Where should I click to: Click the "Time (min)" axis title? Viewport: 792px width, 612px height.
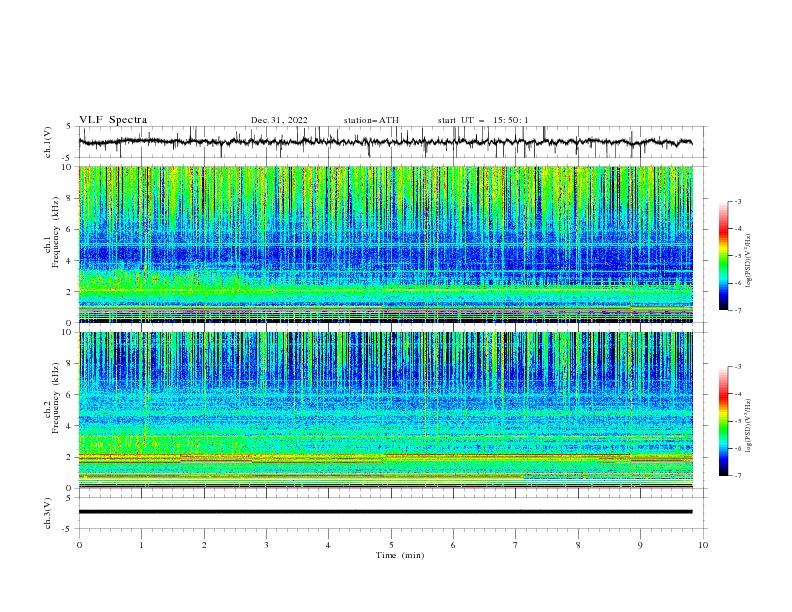coord(400,555)
